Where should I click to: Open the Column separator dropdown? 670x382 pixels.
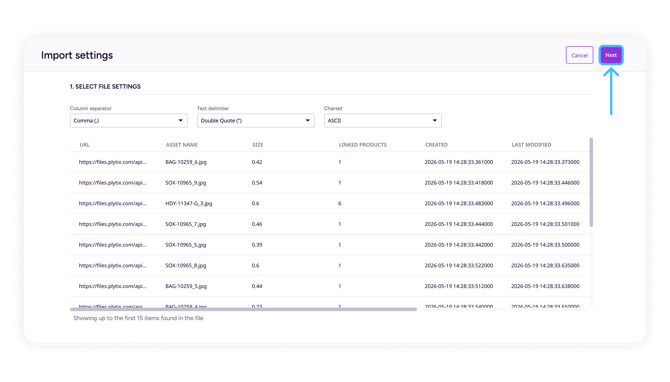[129, 120]
